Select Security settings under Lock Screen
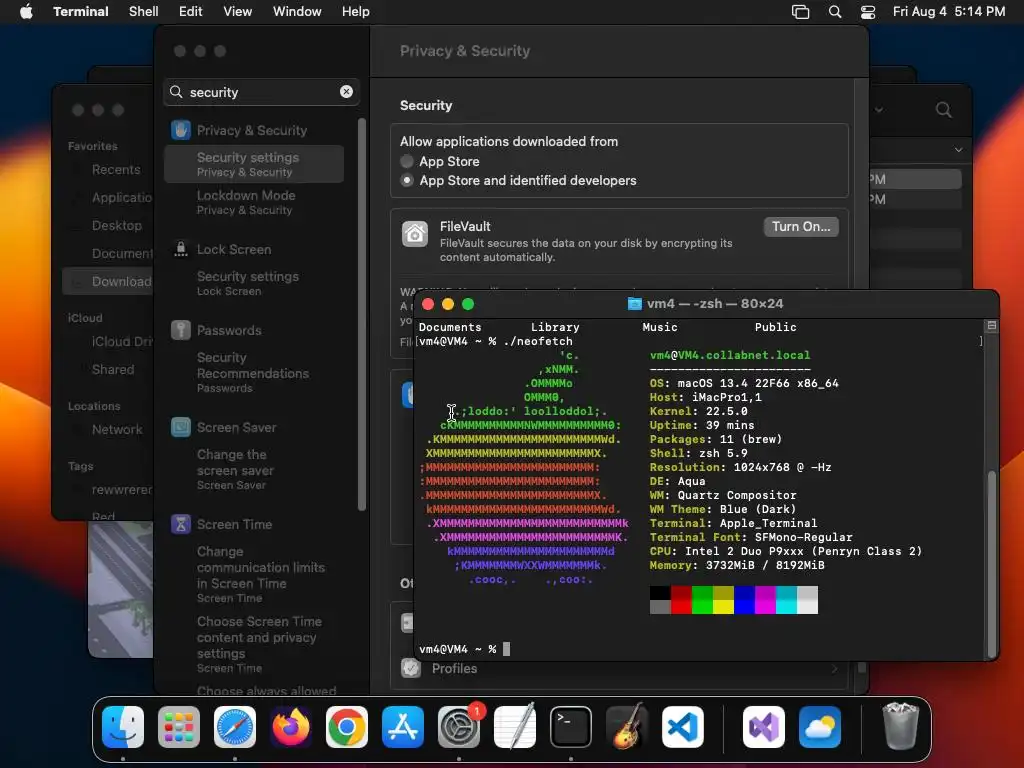The width and height of the screenshot is (1024, 768). [254, 283]
